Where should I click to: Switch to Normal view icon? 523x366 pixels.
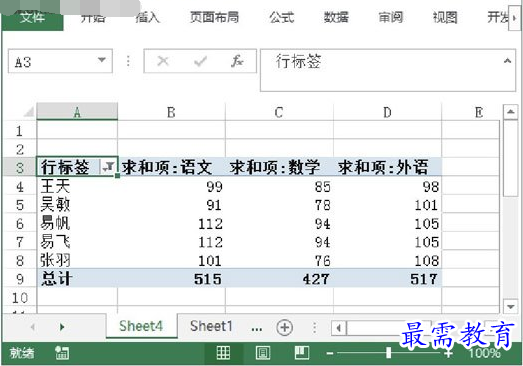223,353
